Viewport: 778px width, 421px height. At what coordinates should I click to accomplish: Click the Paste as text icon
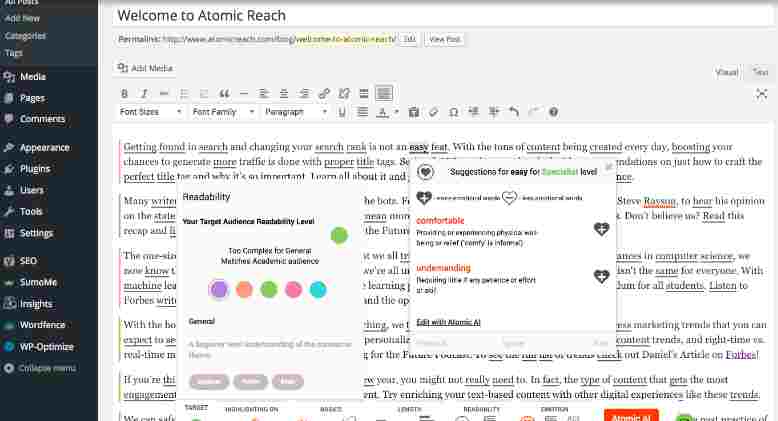pyautogui.click(x=414, y=112)
